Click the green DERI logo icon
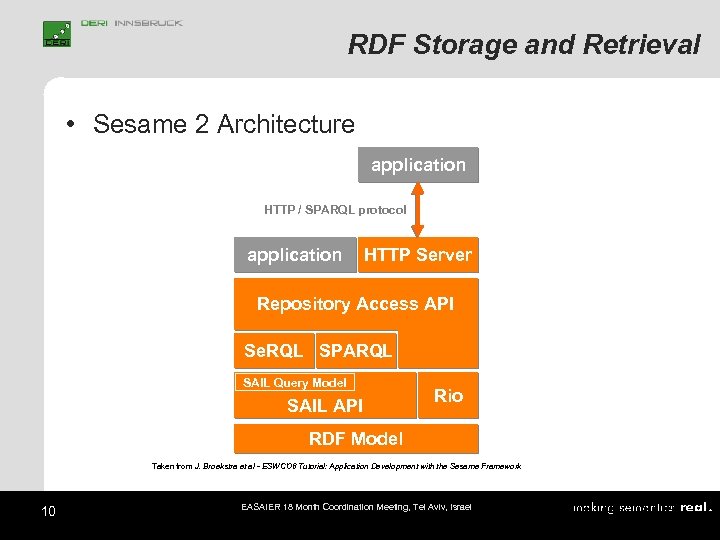720x540 pixels. [57, 34]
